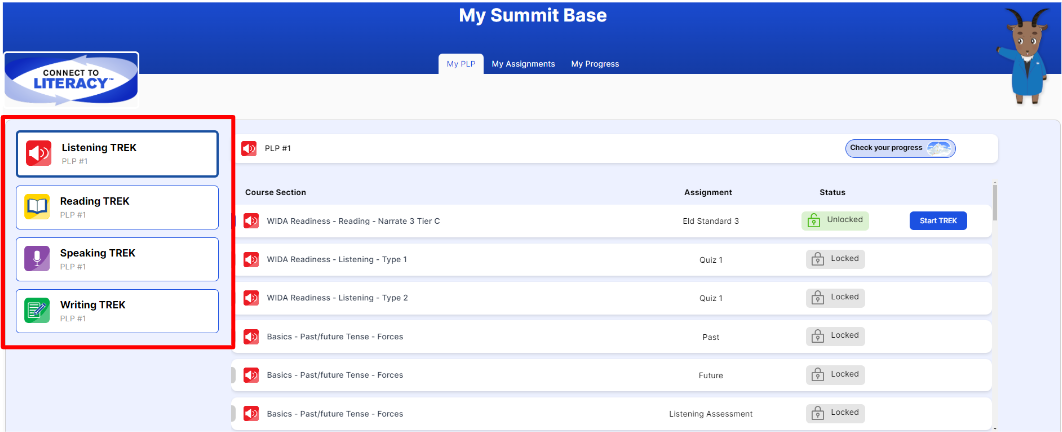Click the Locked badge on the Future row
This screenshot has height=432, width=1062.
(x=835, y=375)
